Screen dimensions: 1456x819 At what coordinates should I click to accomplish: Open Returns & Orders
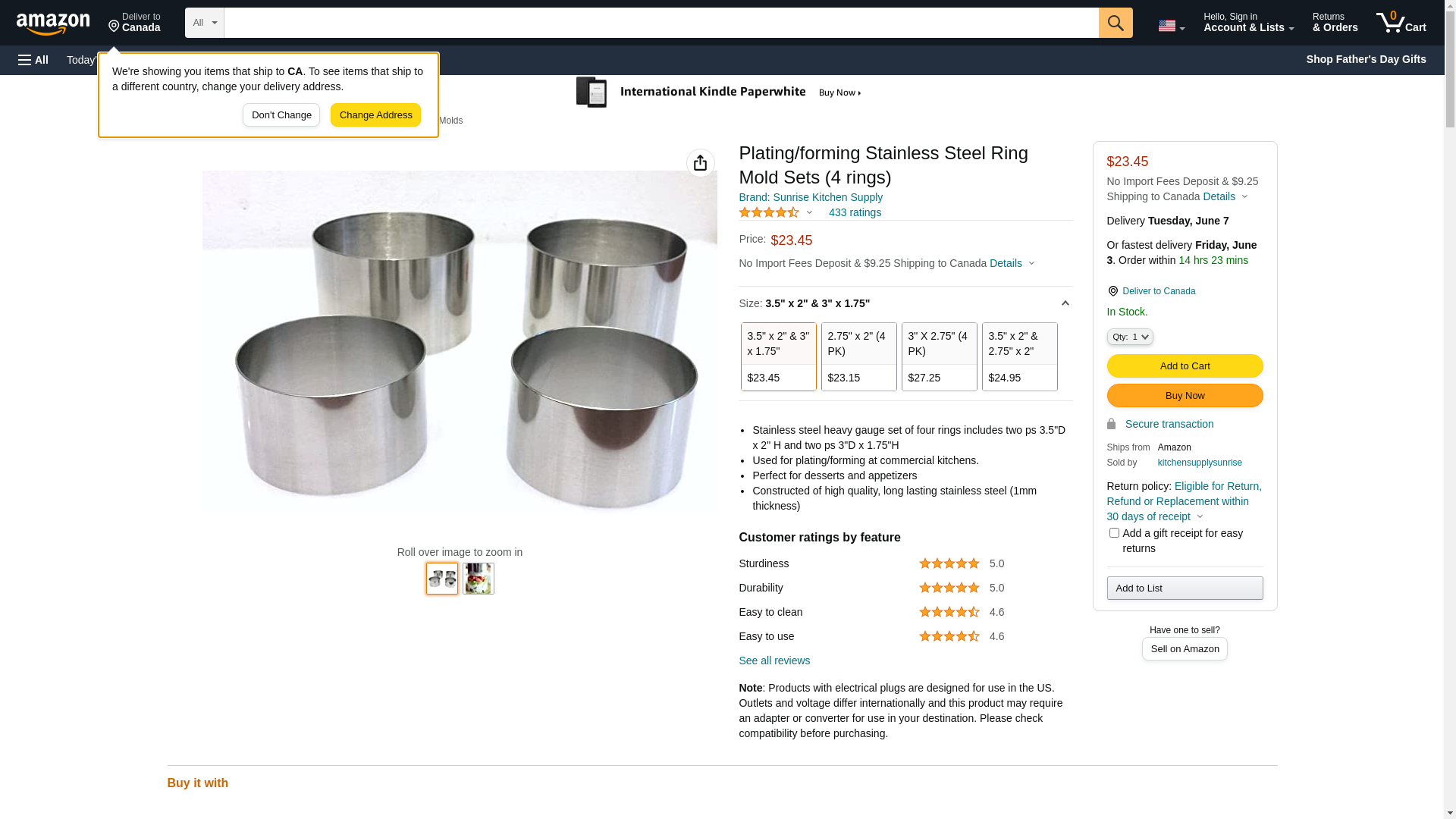click(x=1335, y=23)
